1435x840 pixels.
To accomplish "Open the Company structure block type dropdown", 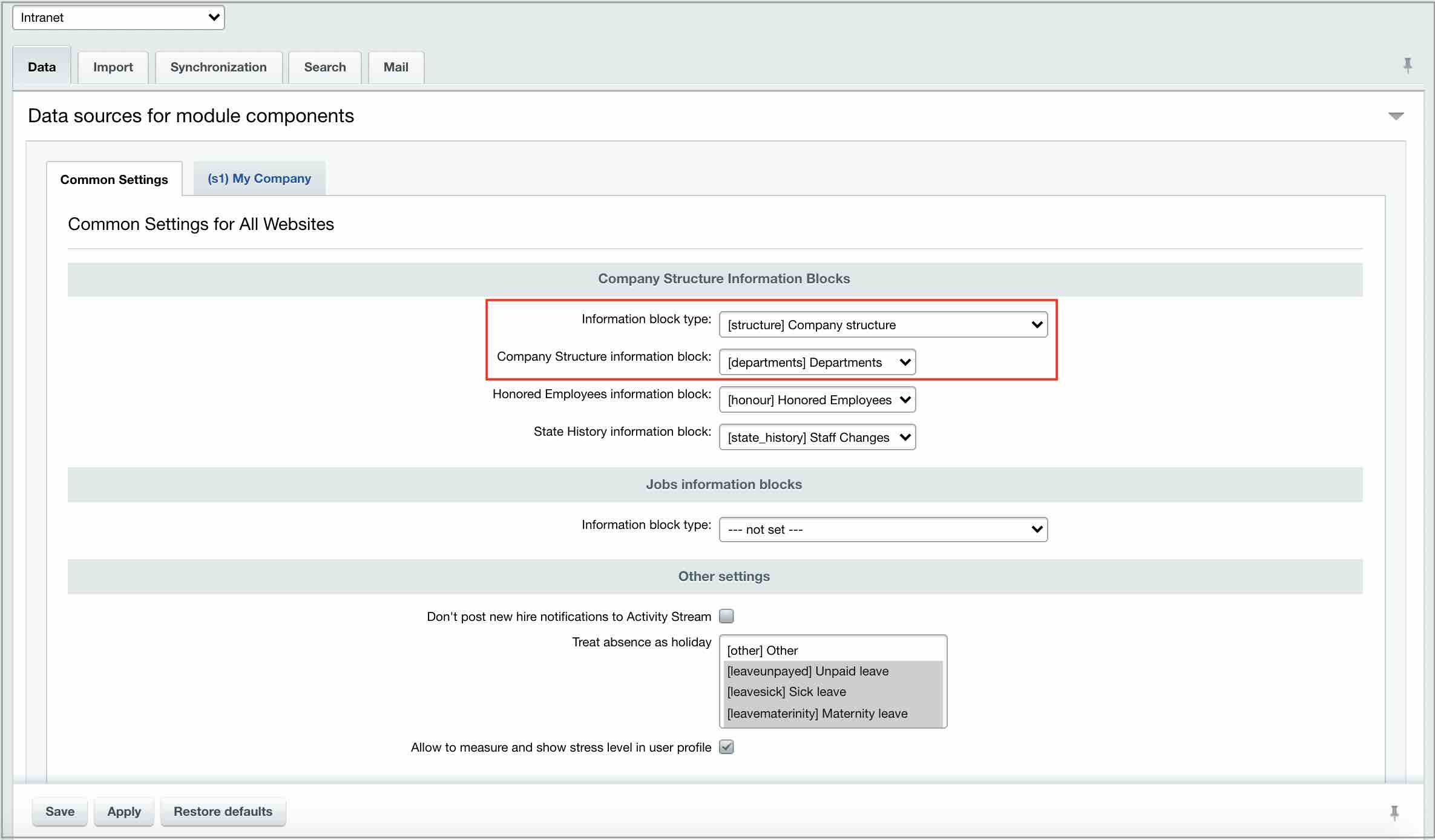I will pos(883,325).
